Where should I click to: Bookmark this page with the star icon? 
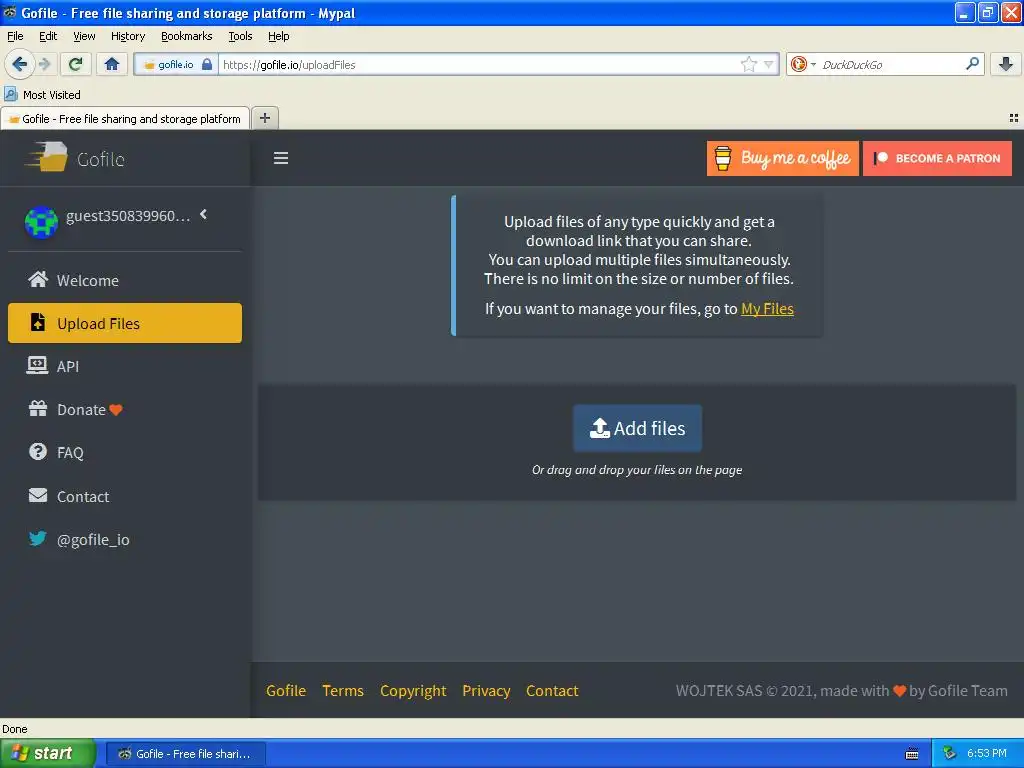click(748, 64)
